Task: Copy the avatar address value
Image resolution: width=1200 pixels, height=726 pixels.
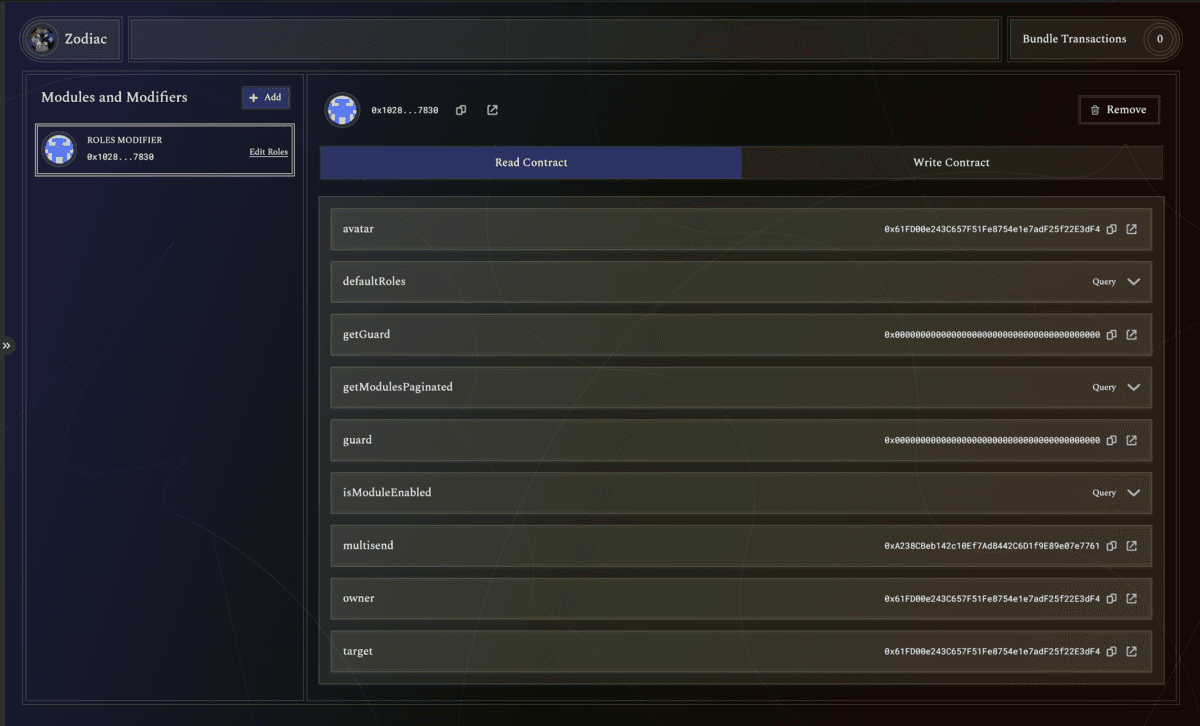Action: [x=1111, y=229]
